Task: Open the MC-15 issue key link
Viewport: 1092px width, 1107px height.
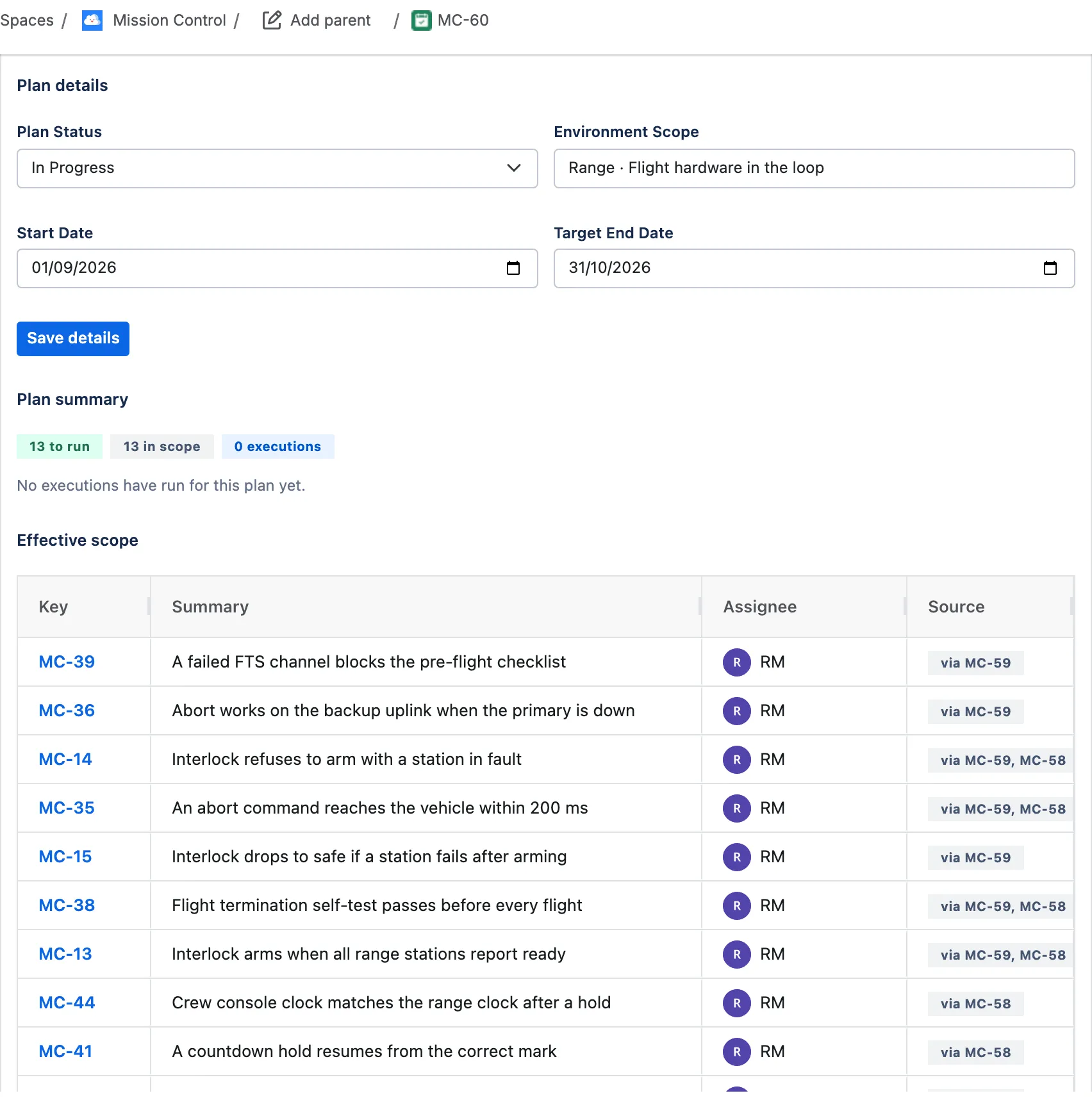Action: [65, 857]
